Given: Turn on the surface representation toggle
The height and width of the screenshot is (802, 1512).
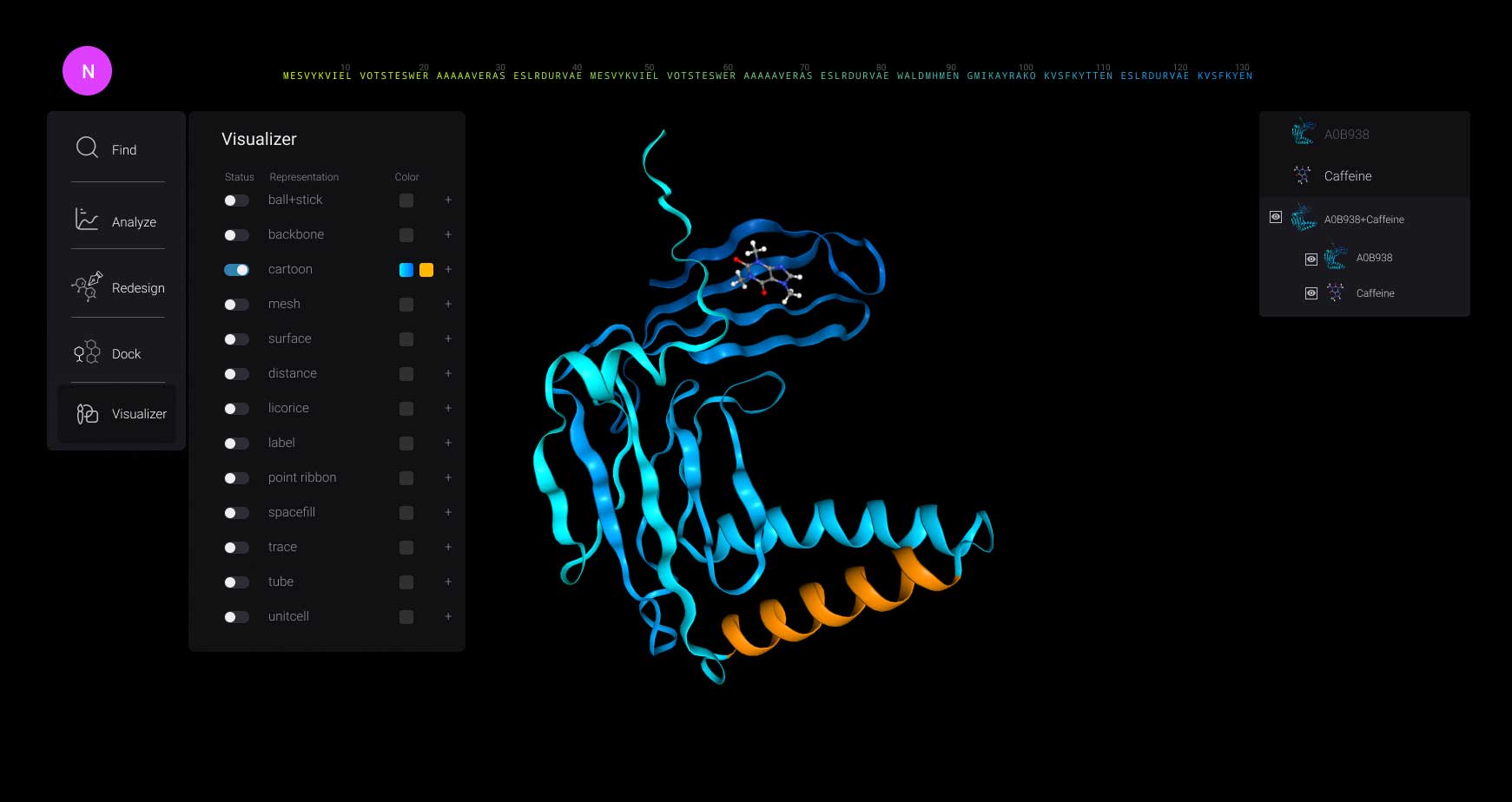Looking at the screenshot, I should tap(236, 339).
